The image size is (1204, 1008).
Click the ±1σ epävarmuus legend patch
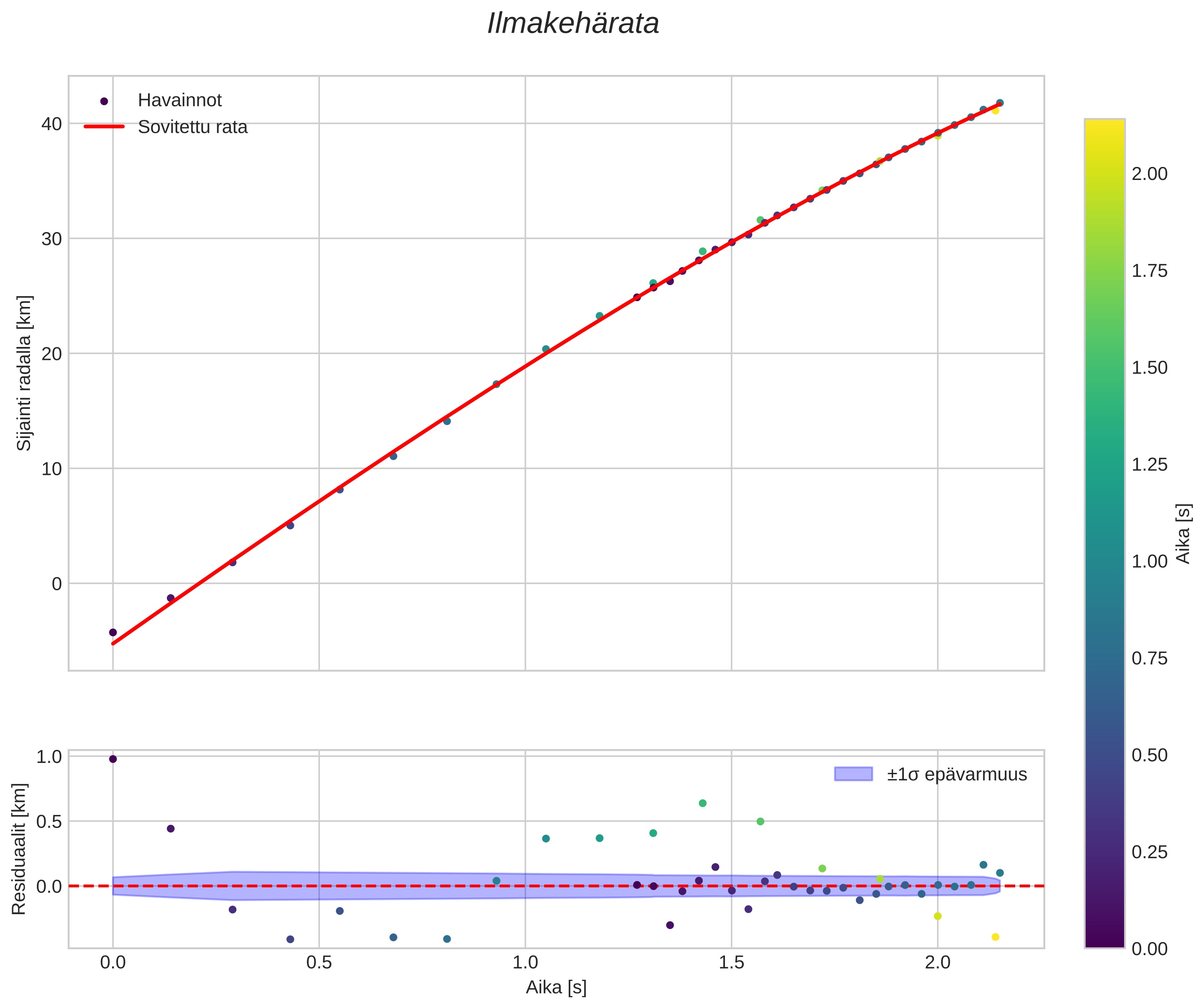point(853,774)
